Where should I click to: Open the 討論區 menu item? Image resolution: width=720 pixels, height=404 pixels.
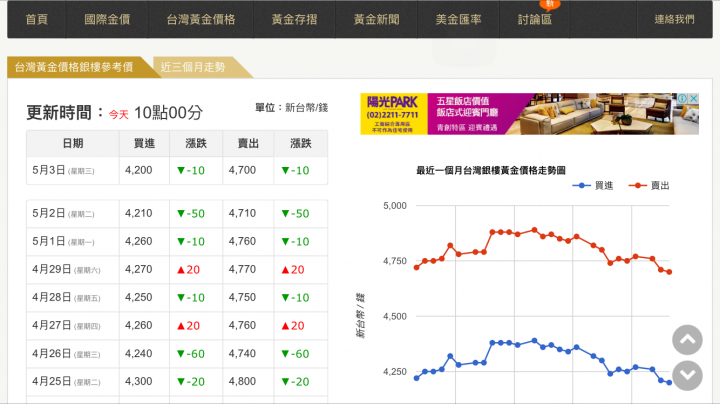click(534, 19)
